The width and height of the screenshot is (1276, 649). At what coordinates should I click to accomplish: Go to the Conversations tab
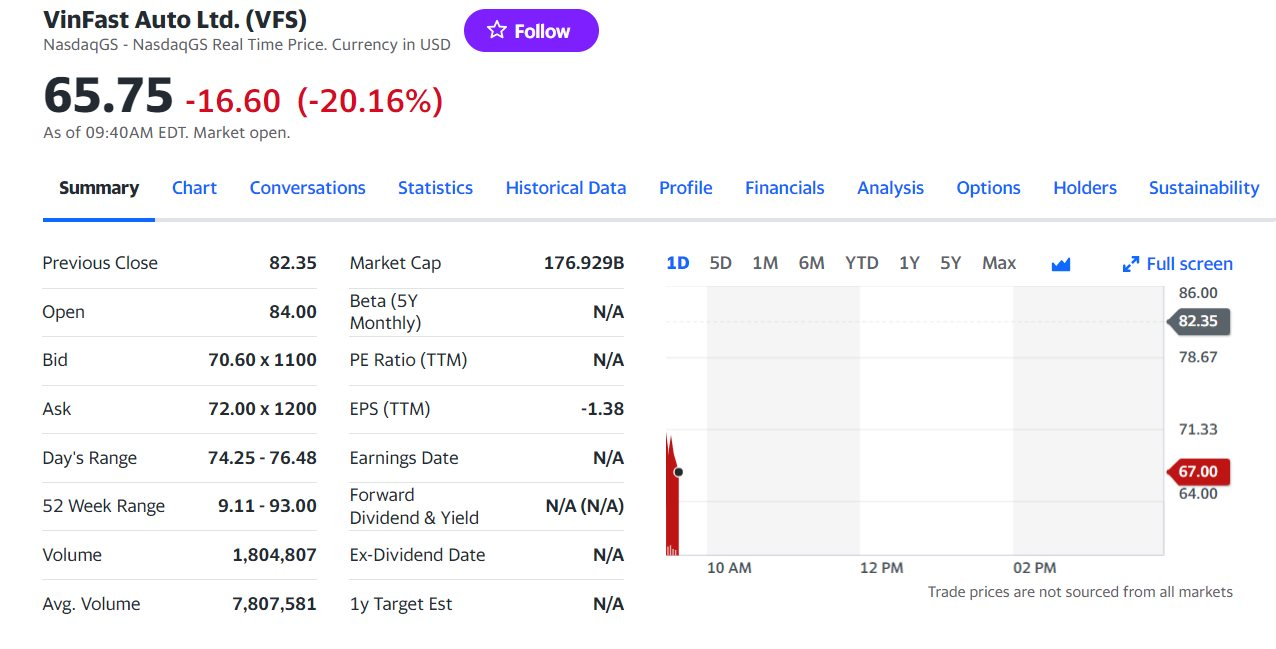[307, 188]
